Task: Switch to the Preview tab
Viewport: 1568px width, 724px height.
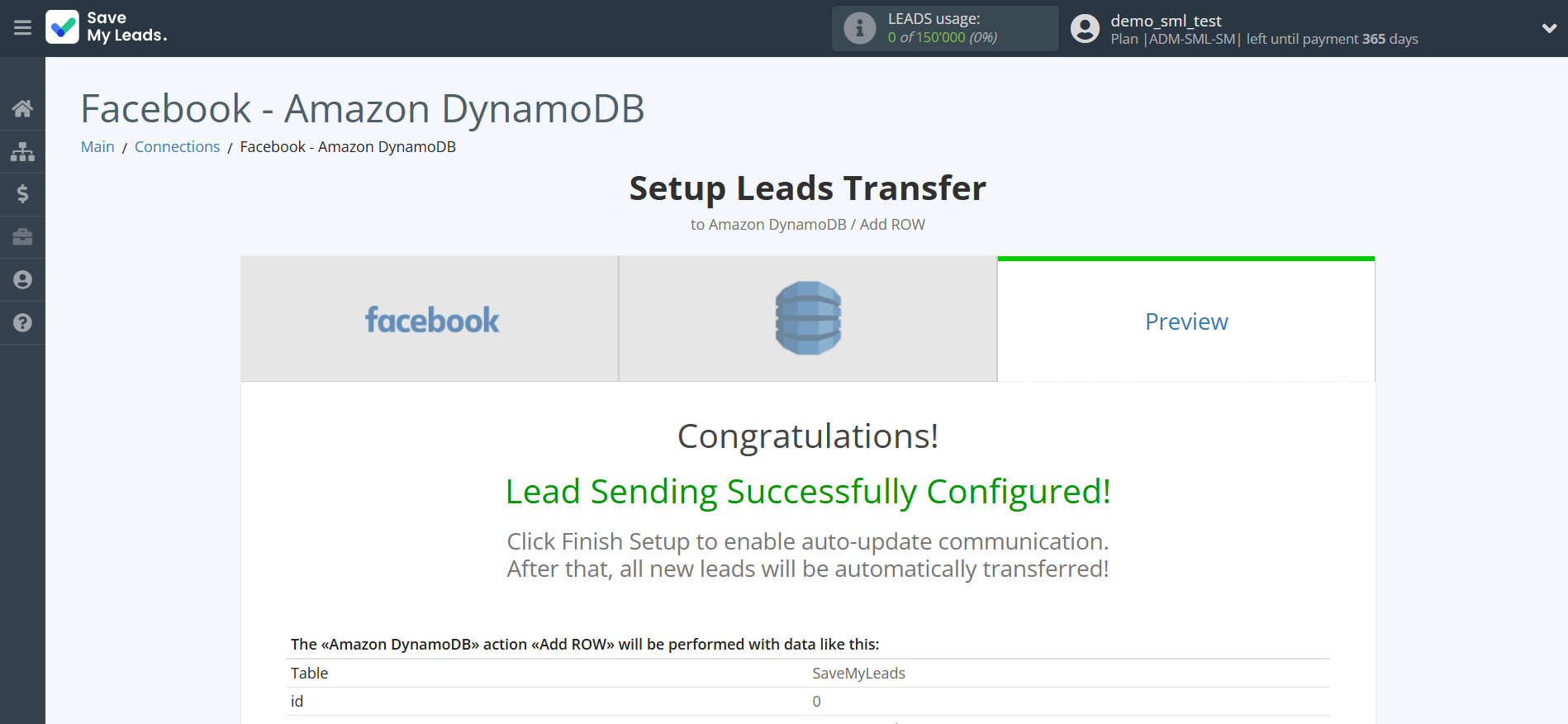Action: coord(1186,322)
